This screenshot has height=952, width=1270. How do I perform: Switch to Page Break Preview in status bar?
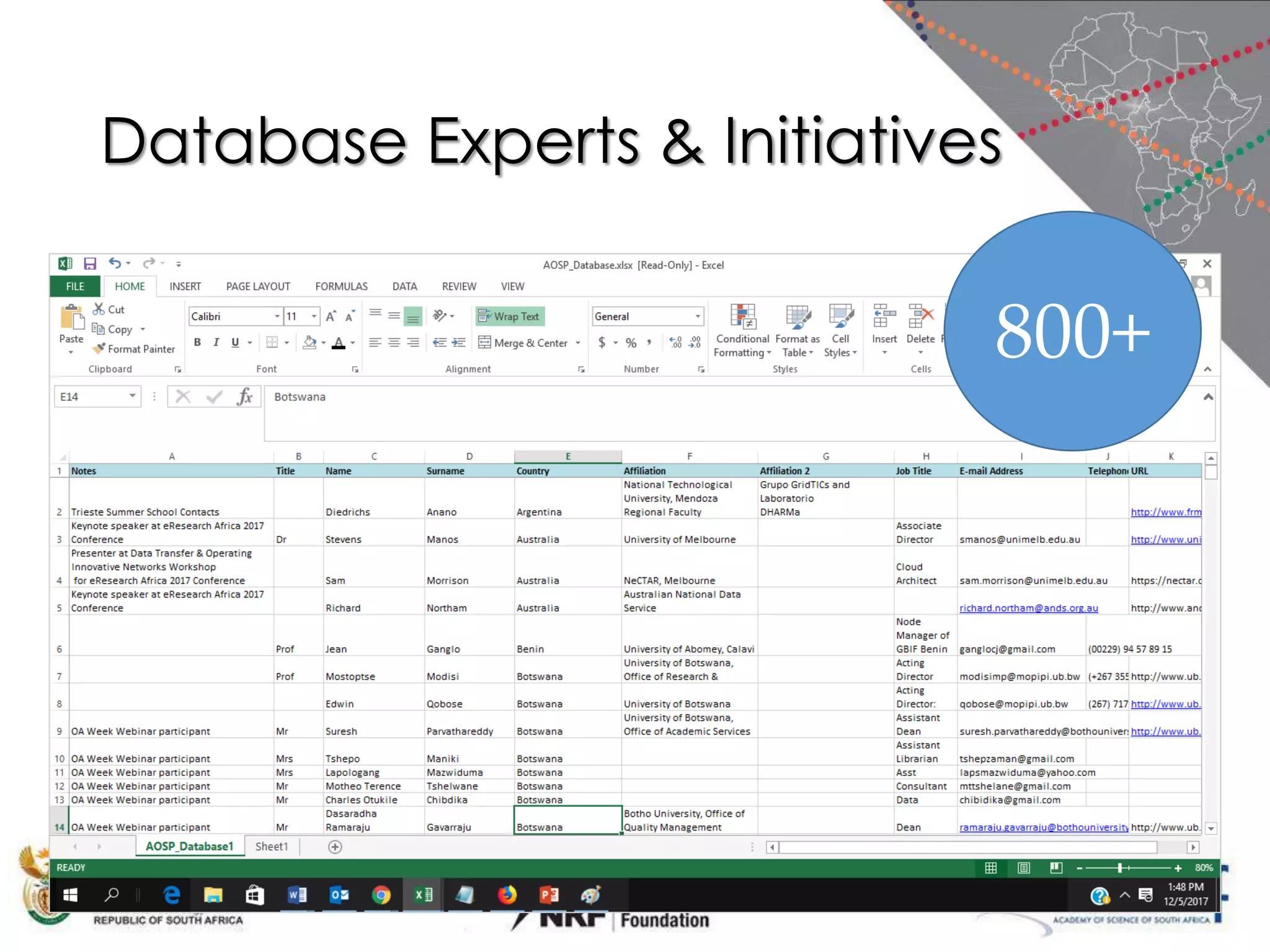(x=1057, y=868)
